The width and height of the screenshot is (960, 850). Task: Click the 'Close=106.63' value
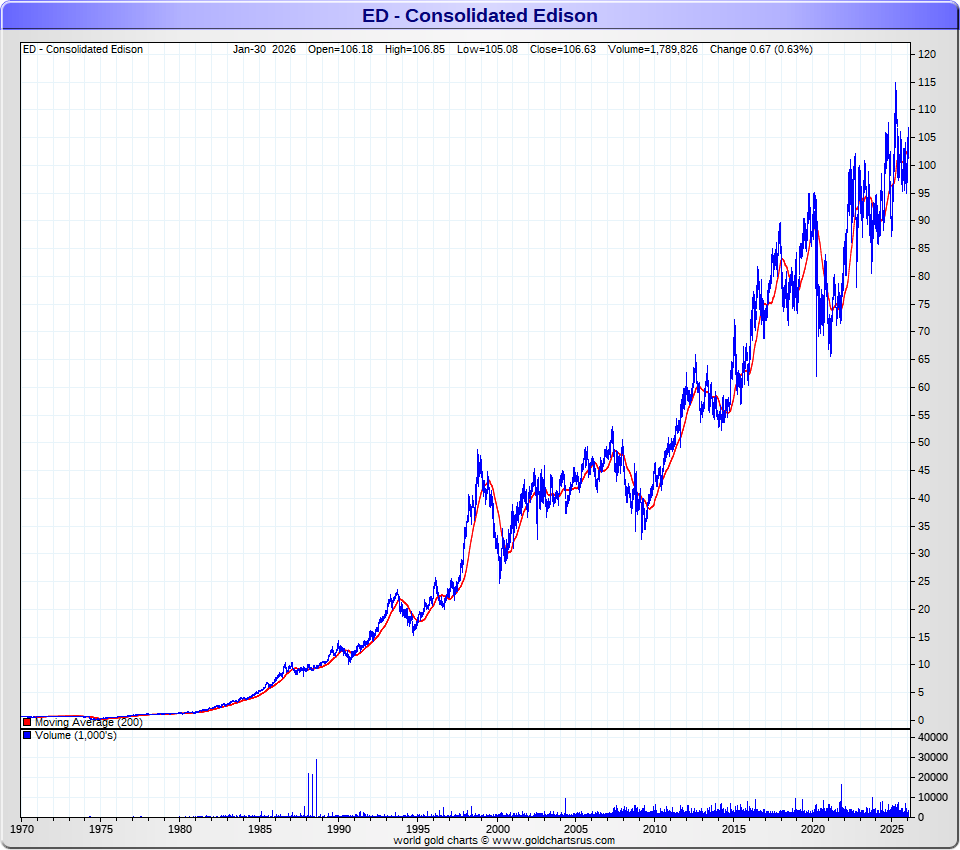563,50
